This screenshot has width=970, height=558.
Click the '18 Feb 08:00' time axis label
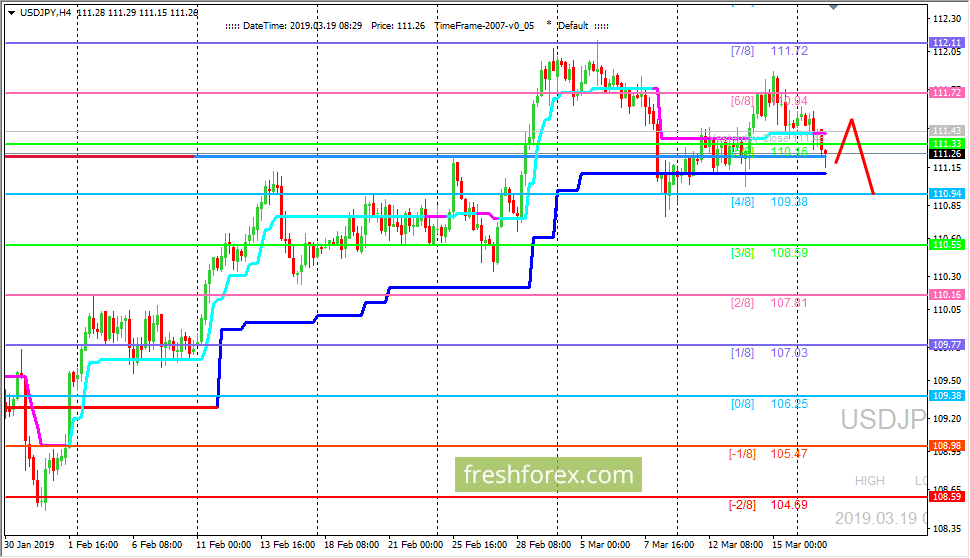pyautogui.click(x=351, y=545)
